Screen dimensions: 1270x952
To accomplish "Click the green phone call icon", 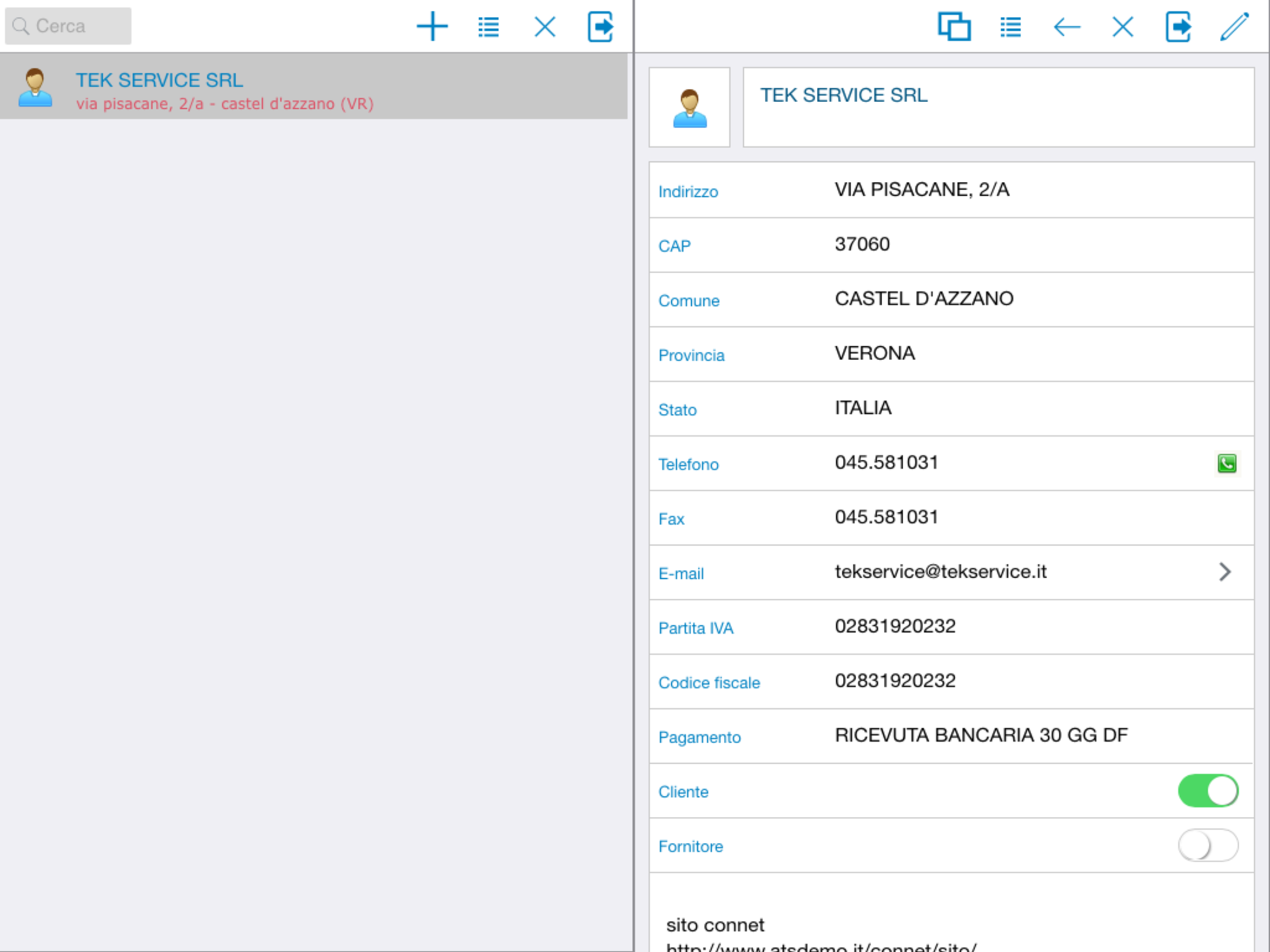I will 1226,463.
